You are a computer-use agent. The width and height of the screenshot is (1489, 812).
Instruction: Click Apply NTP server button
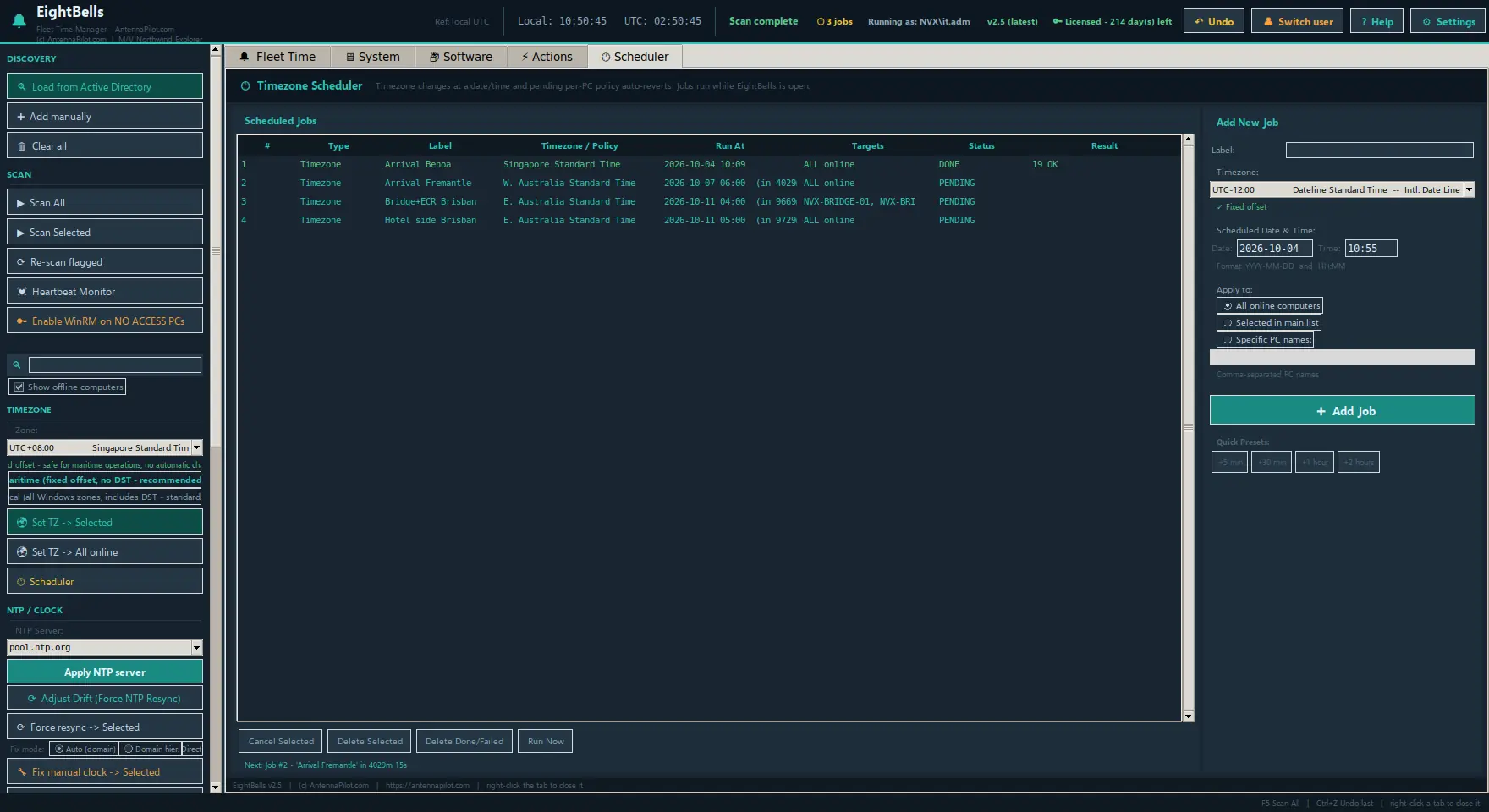[x=105, y=672]
